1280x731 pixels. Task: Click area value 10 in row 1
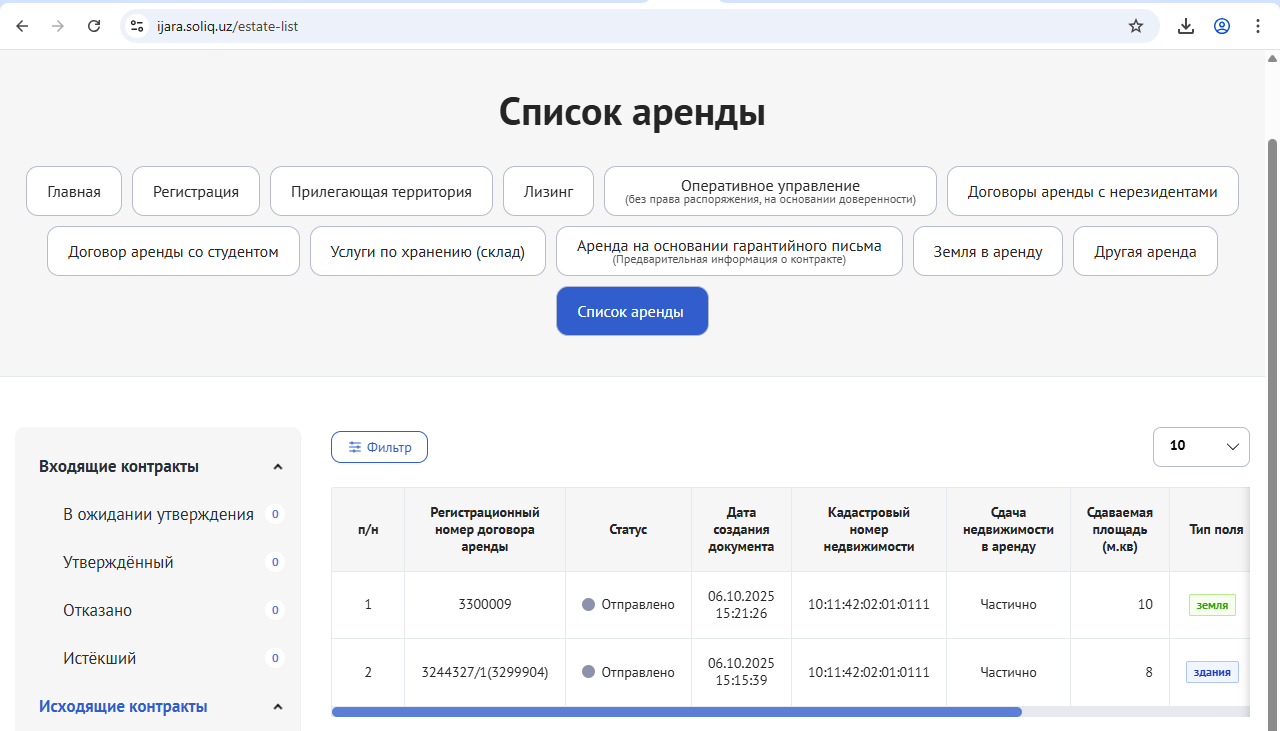[x=1145, y=604]
